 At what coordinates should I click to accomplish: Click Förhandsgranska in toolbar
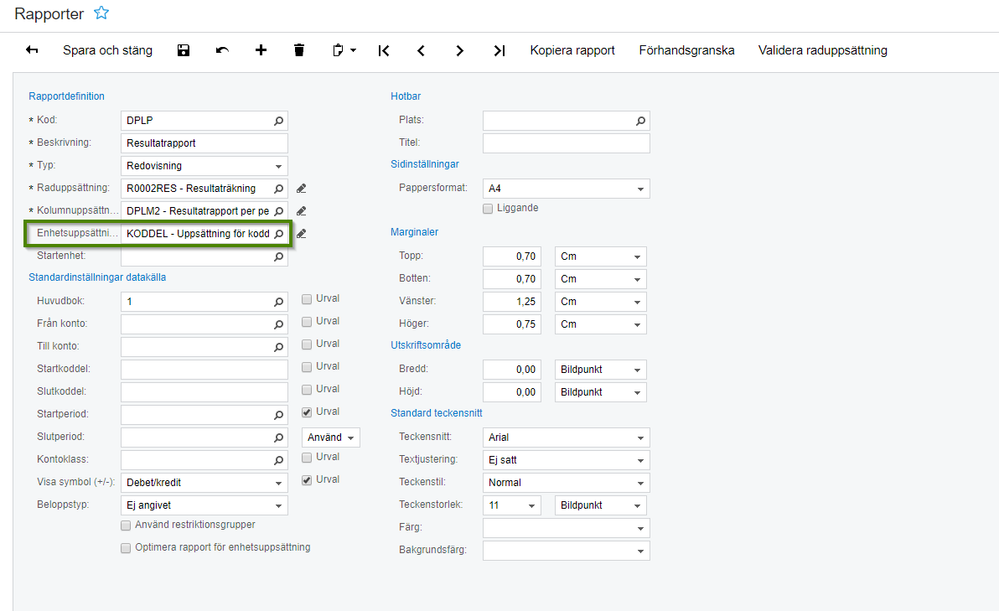(x=686, y=50)
